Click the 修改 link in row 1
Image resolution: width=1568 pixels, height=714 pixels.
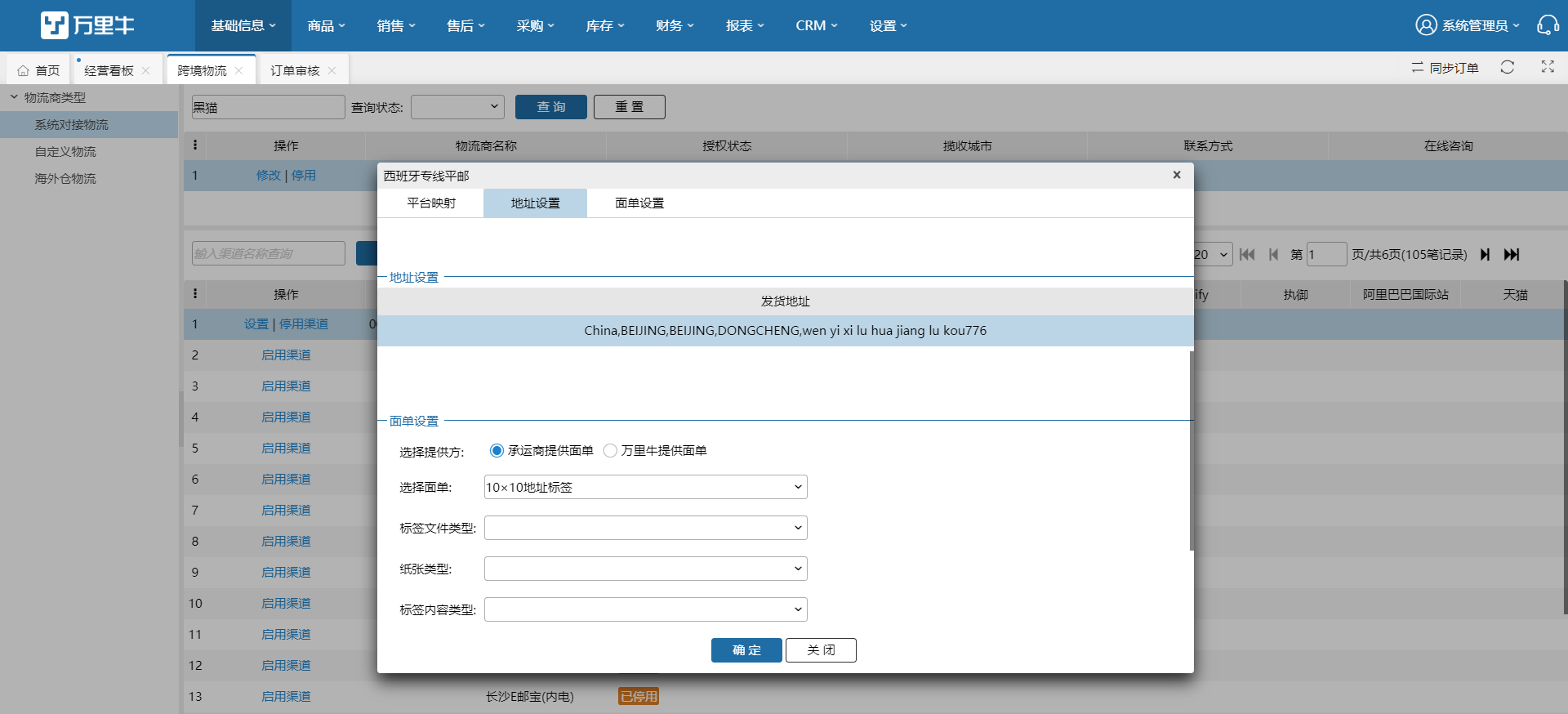268,175
